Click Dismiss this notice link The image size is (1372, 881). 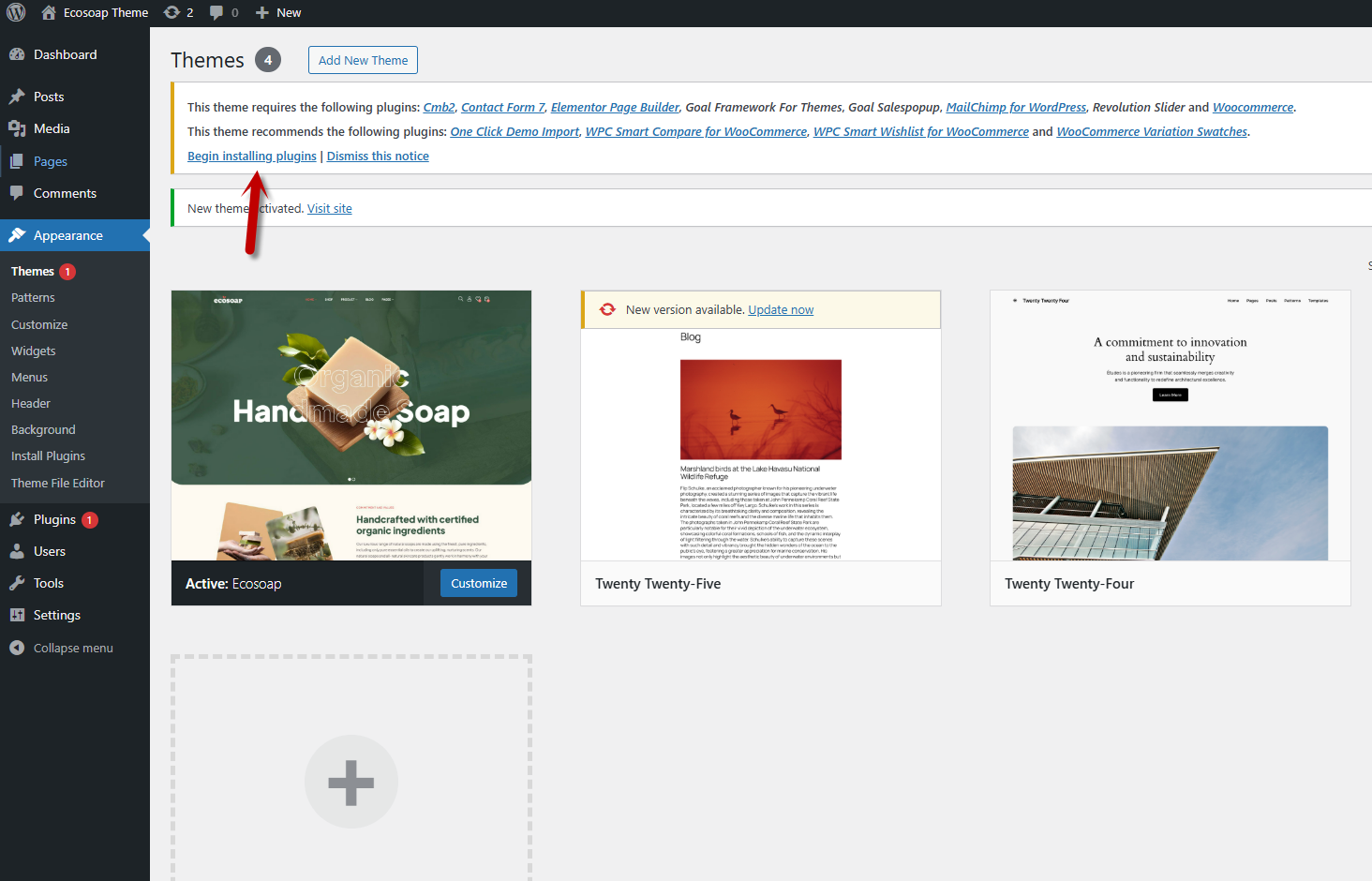(378, 156)
